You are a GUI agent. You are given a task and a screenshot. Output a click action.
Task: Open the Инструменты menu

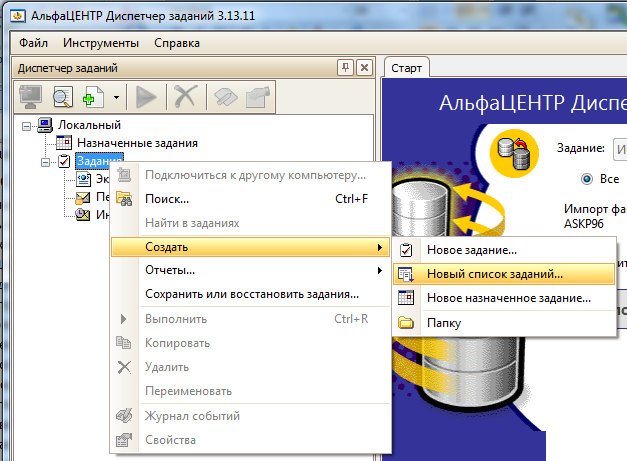click(101, 42)
